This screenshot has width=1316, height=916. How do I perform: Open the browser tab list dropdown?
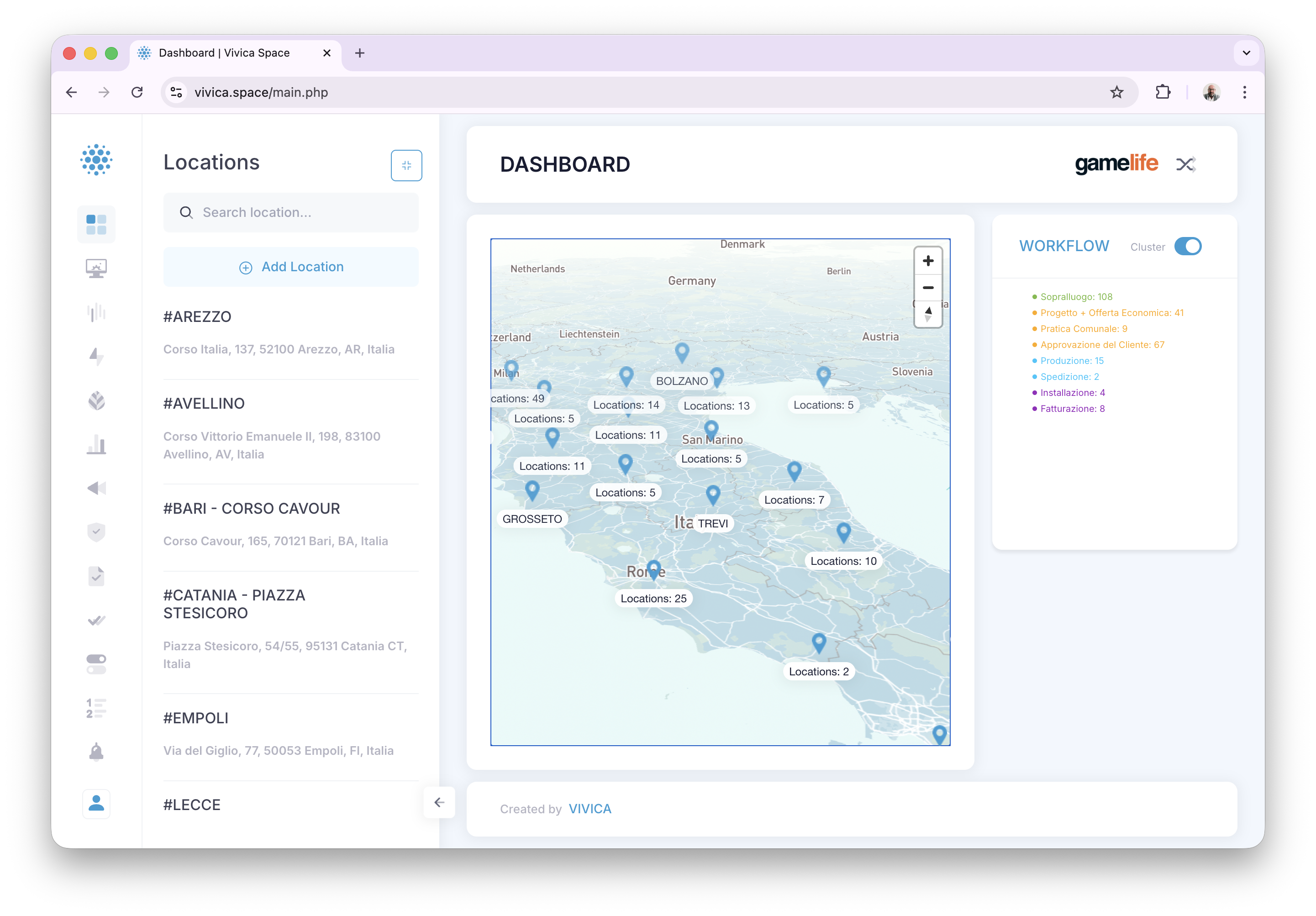pos(1246,53)
